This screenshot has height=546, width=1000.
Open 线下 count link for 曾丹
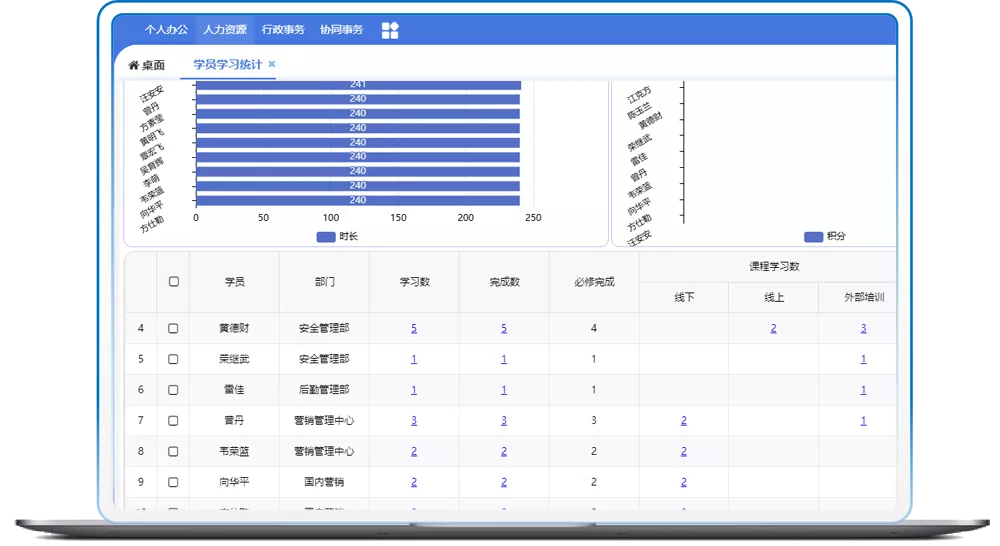pyautogui.click(x=684, y=420)
